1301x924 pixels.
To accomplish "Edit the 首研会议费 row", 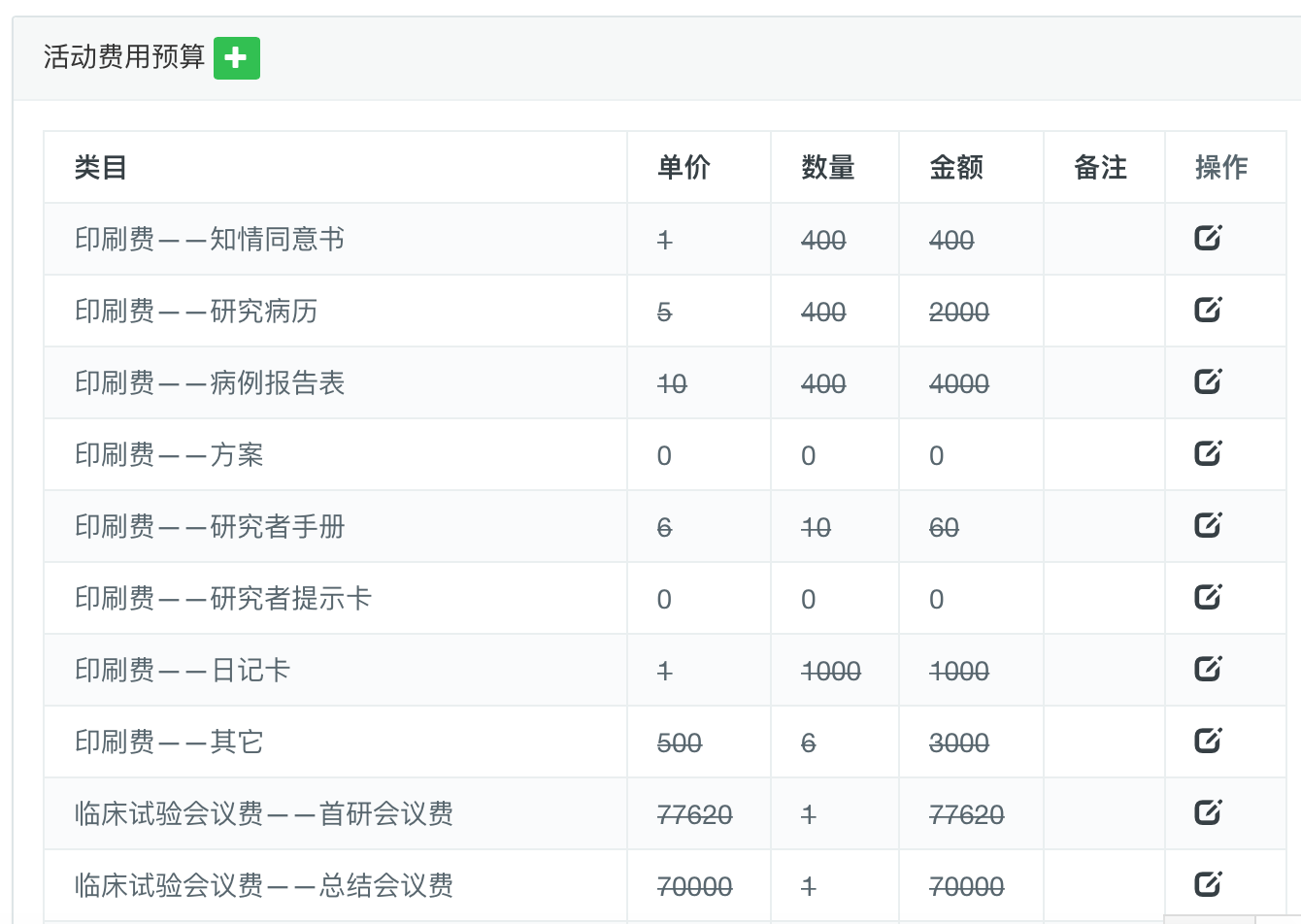I will [x=1208, y=812].
